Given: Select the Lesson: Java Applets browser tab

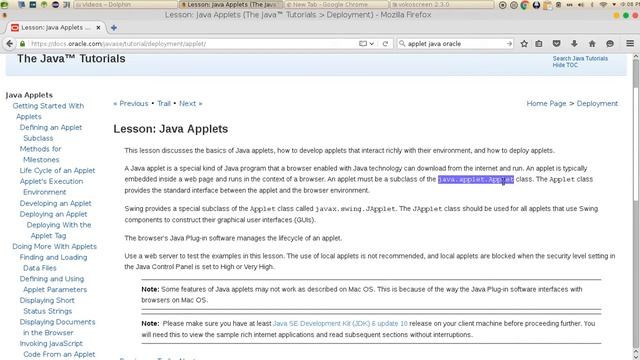Looking at the screenshot, I should coord(56,28).
